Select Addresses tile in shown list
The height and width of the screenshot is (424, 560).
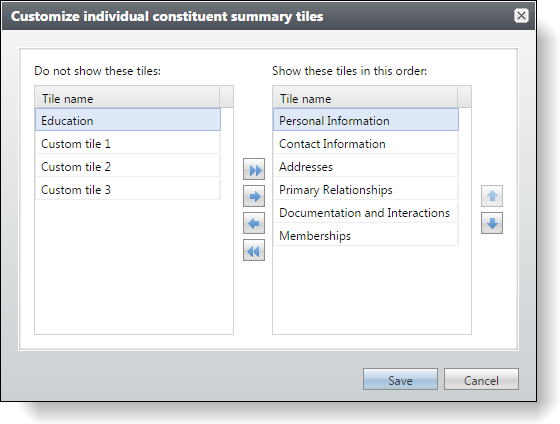click(x=366, y=166)
